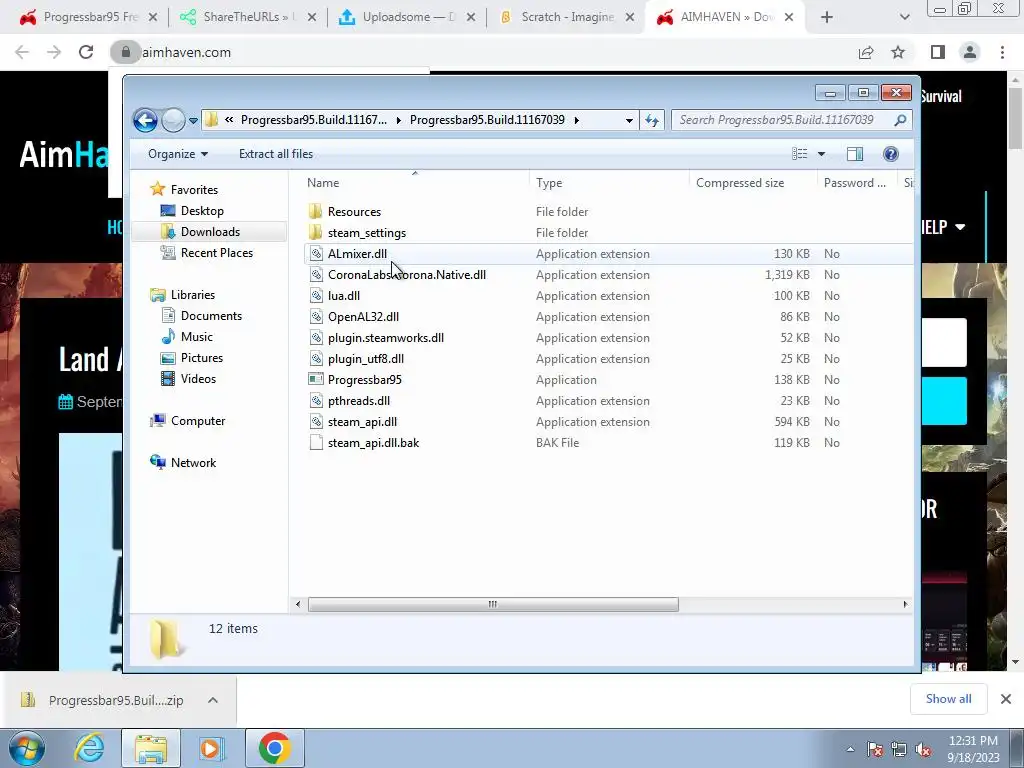This screenshot has height=768, width=1024.
Task: Open Chrome profile icon
Action: tap(970, 52)
